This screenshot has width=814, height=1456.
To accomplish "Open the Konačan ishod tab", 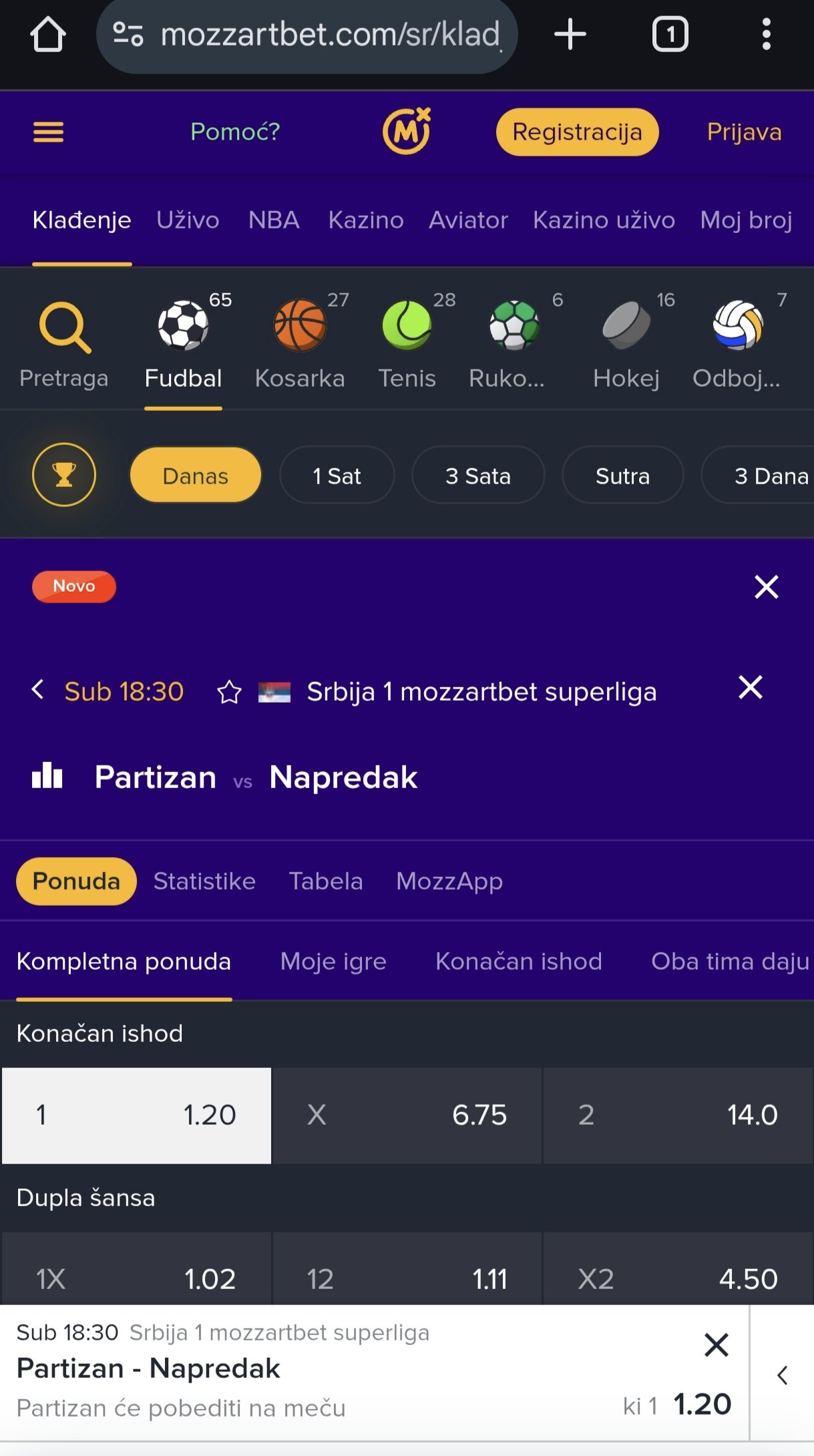I will (x=518, y=961).
